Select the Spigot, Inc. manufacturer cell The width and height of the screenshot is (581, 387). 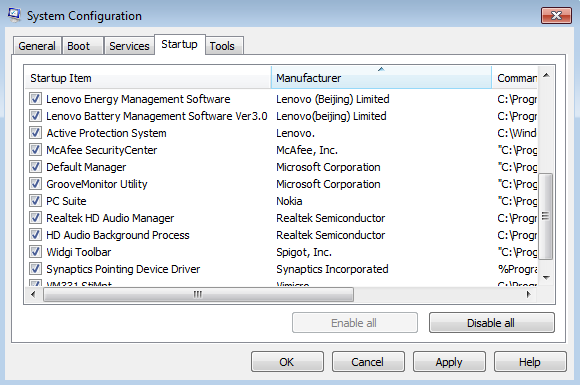[x=304, y=252]
